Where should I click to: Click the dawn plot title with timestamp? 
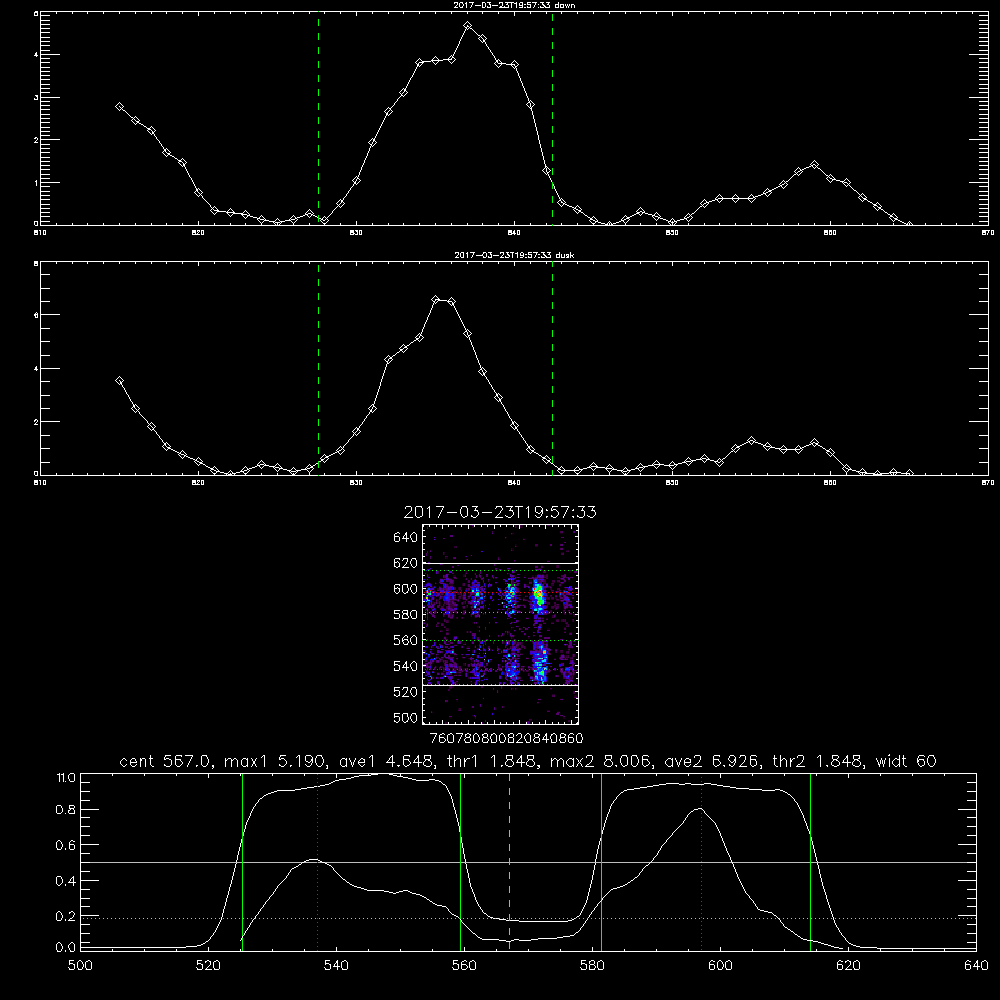pyautogui.click(x=515, y=5)
